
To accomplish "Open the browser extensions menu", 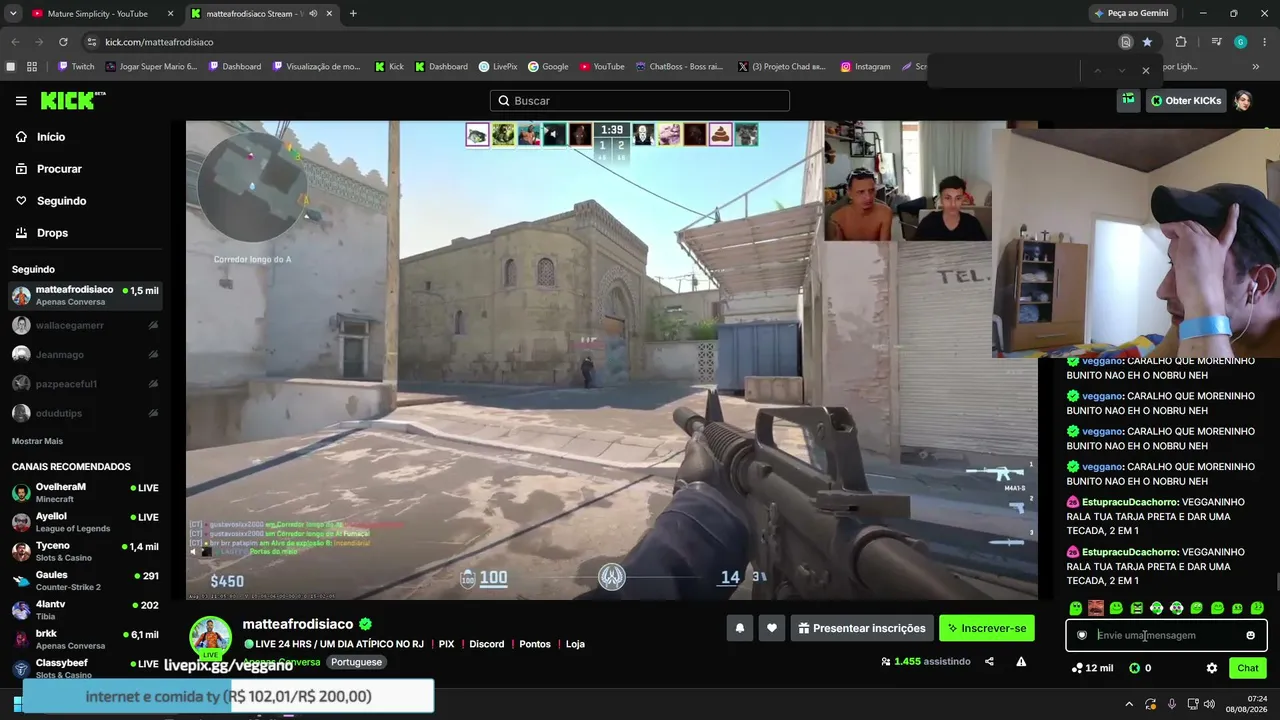I will 1181,42.
